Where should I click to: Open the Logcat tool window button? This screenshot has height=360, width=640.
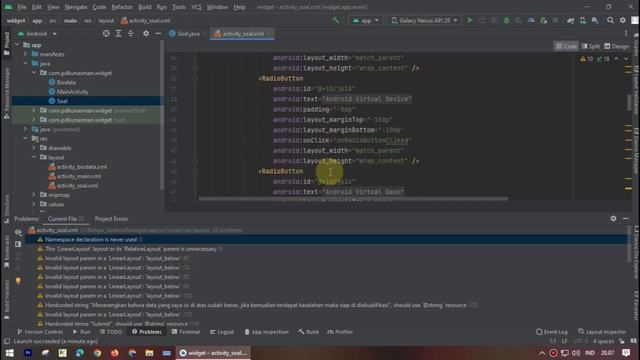tap(222, 332)
